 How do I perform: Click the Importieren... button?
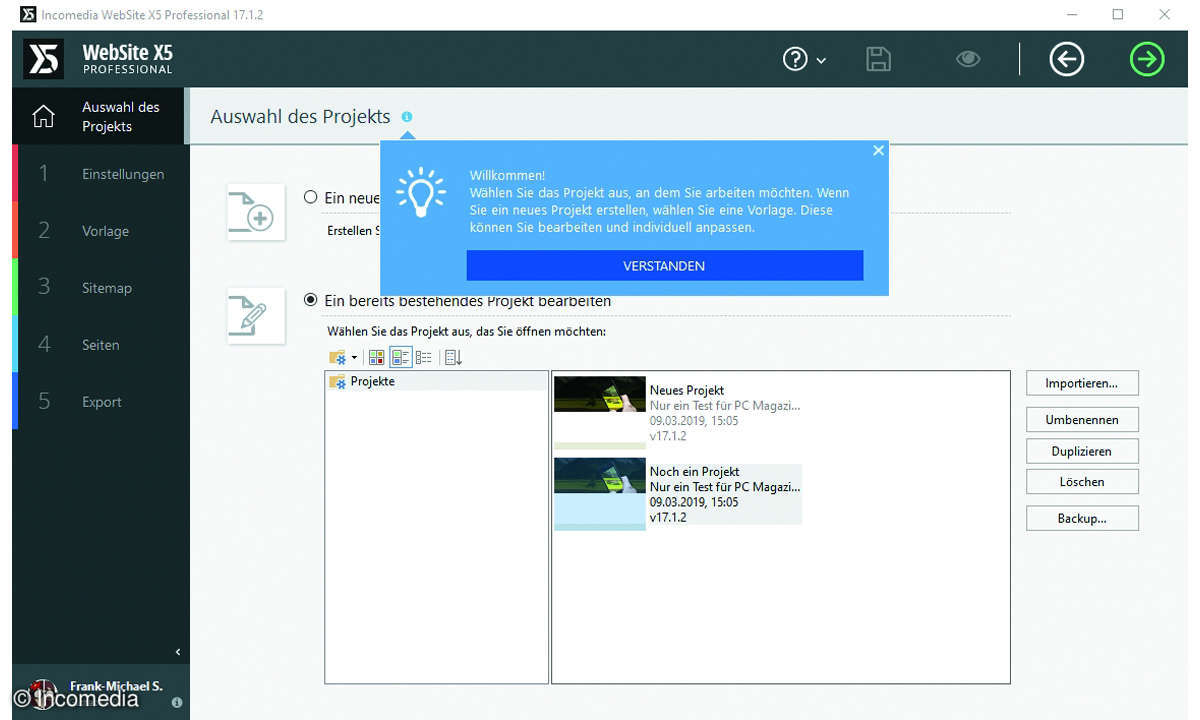(x=1082, y=383)
